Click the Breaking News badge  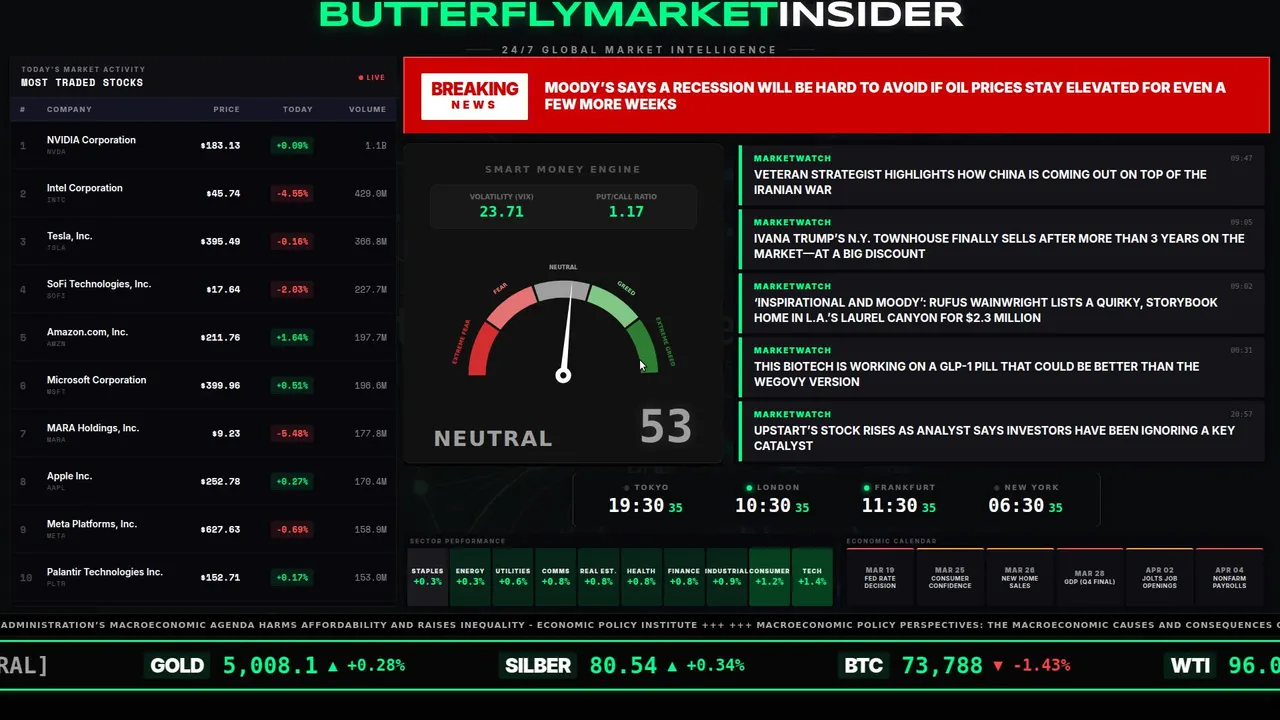[x=474, y=96]
